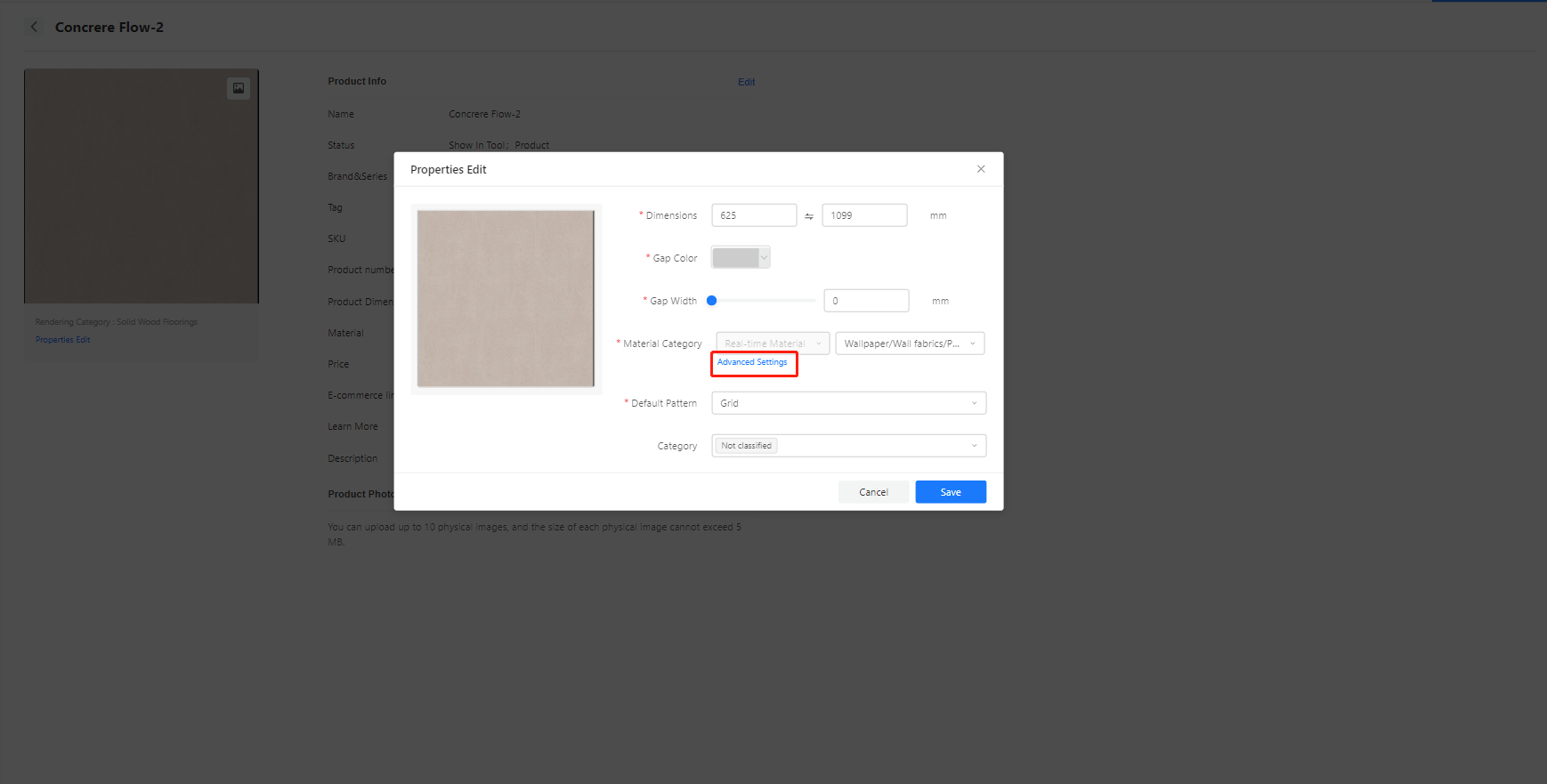Click the dimension height field showing 1099
This screenshot has width=1547, height=784.
pyautogui.click(x=863, y=215)
